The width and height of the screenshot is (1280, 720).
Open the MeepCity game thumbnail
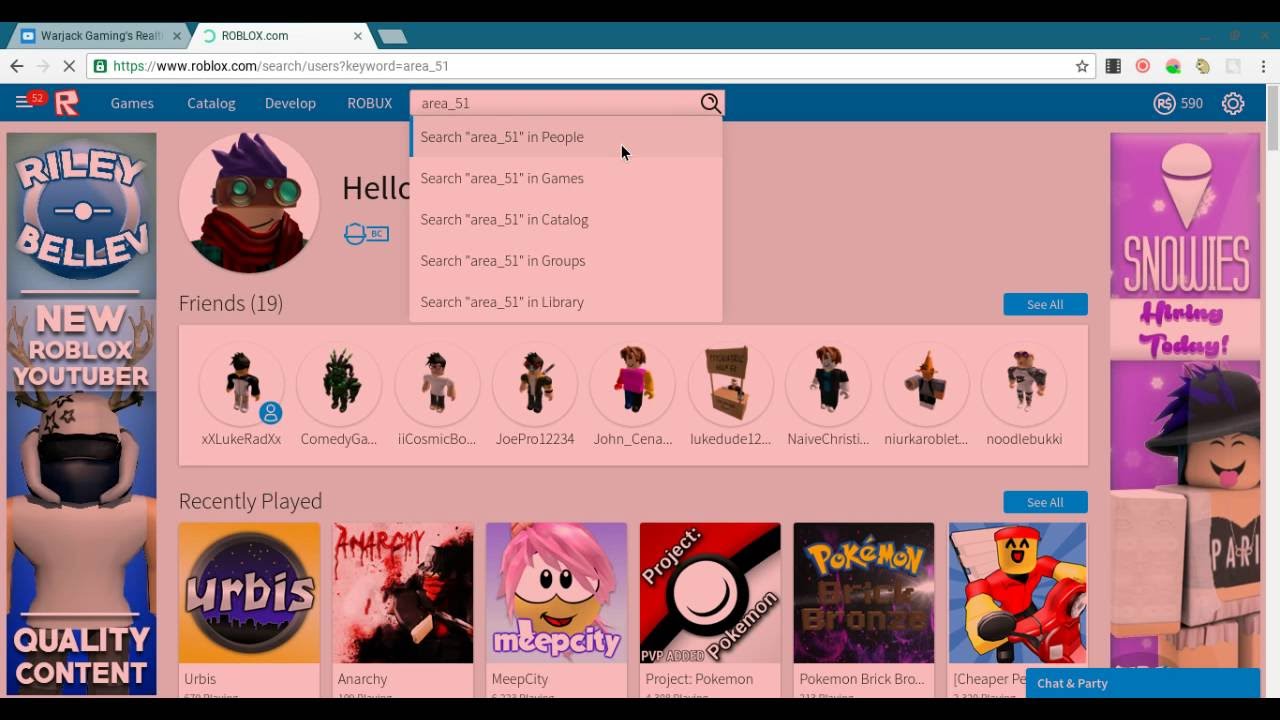[x=557, y=593]
